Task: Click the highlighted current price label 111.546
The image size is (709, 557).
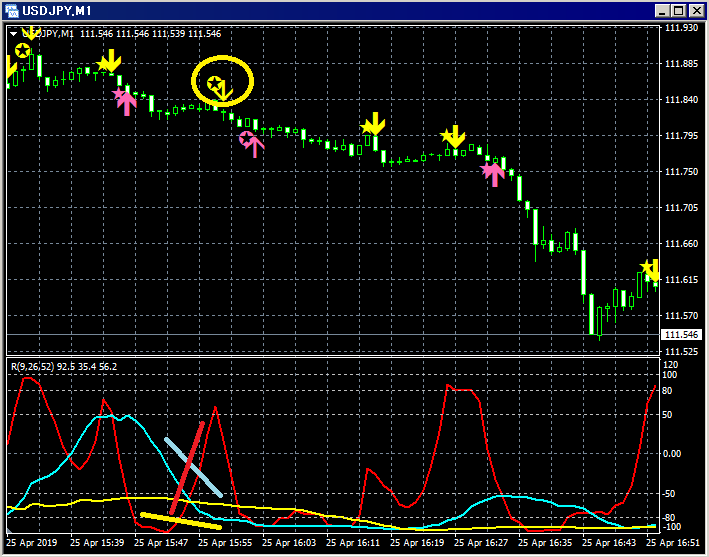Action: coord(682,335)
